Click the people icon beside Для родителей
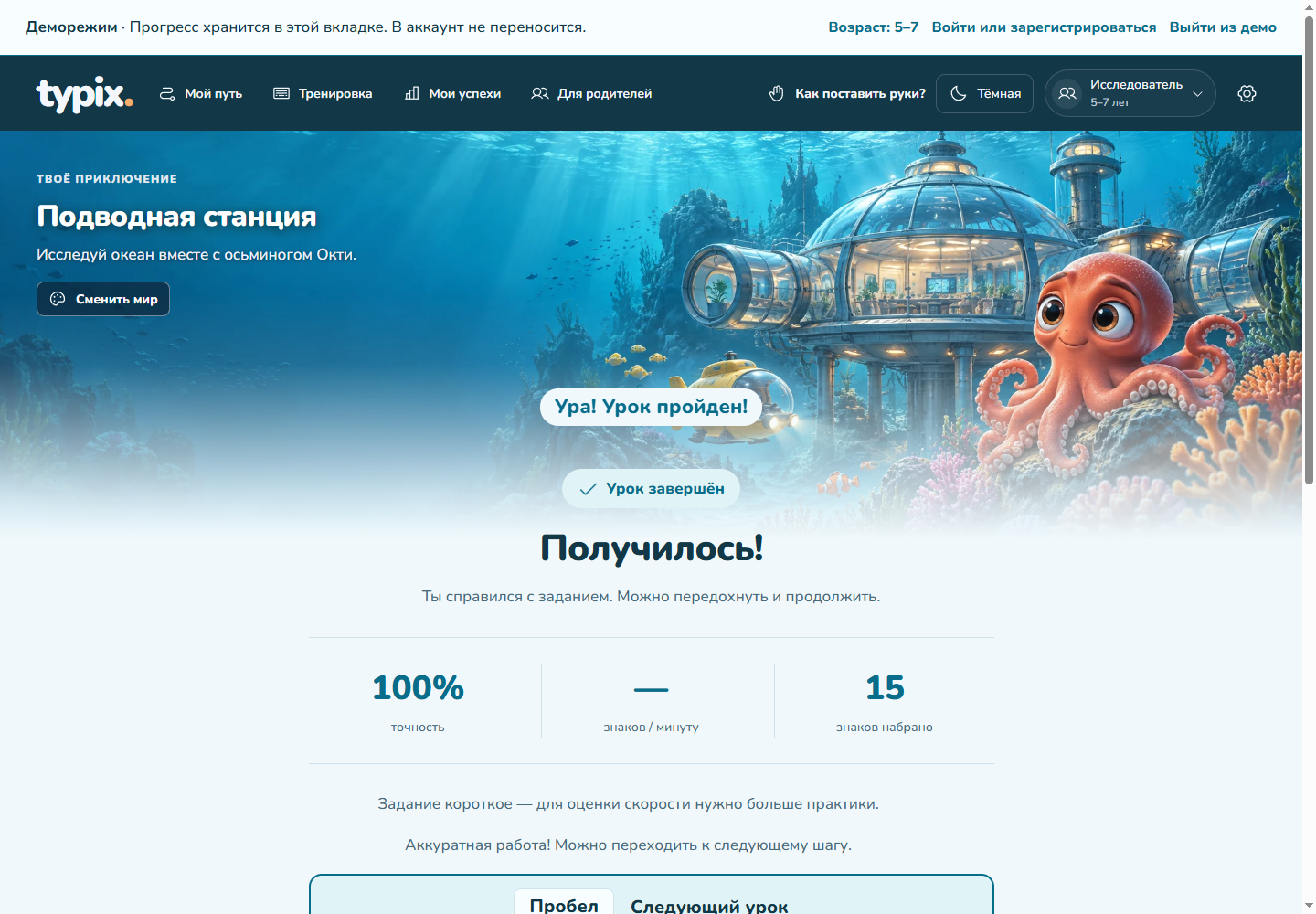 pyautogui.click(x=540, y=93)
